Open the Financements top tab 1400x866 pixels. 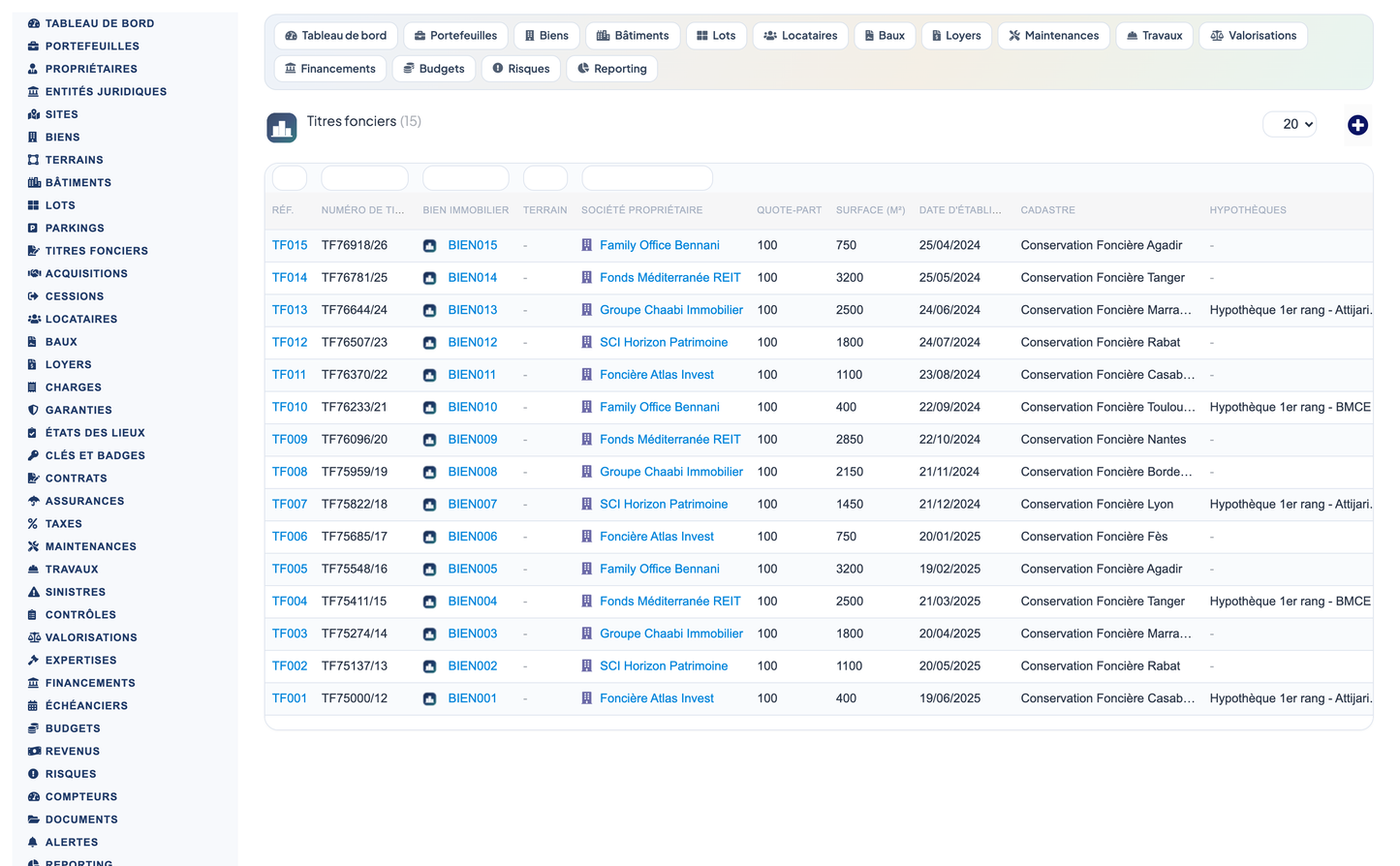point(330,69)
